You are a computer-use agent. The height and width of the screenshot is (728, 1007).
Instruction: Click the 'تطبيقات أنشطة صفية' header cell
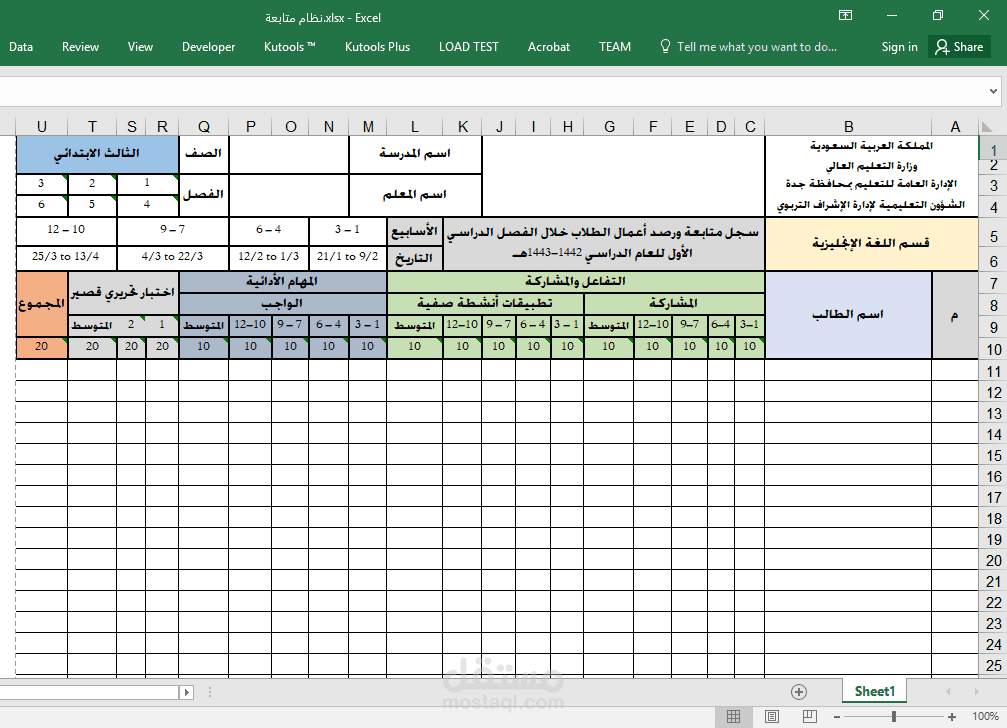pyautogui.click(x=486, y=303)
